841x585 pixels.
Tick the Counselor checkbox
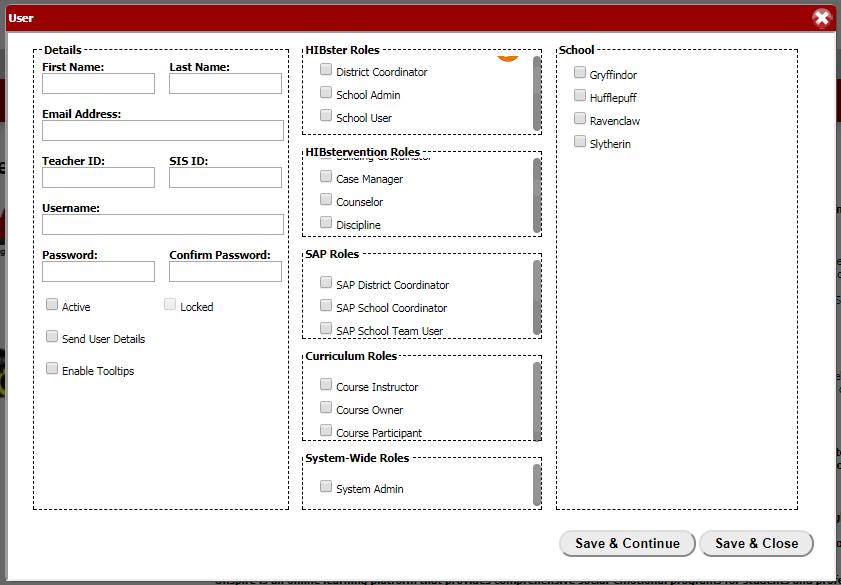[x=326, y=199]
